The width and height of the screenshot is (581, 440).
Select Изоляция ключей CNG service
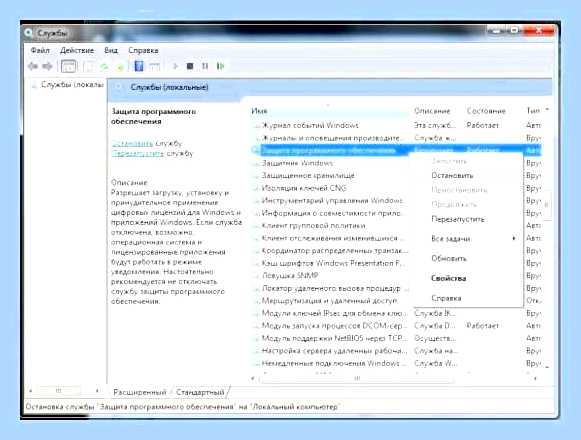(x=304, y=188)
